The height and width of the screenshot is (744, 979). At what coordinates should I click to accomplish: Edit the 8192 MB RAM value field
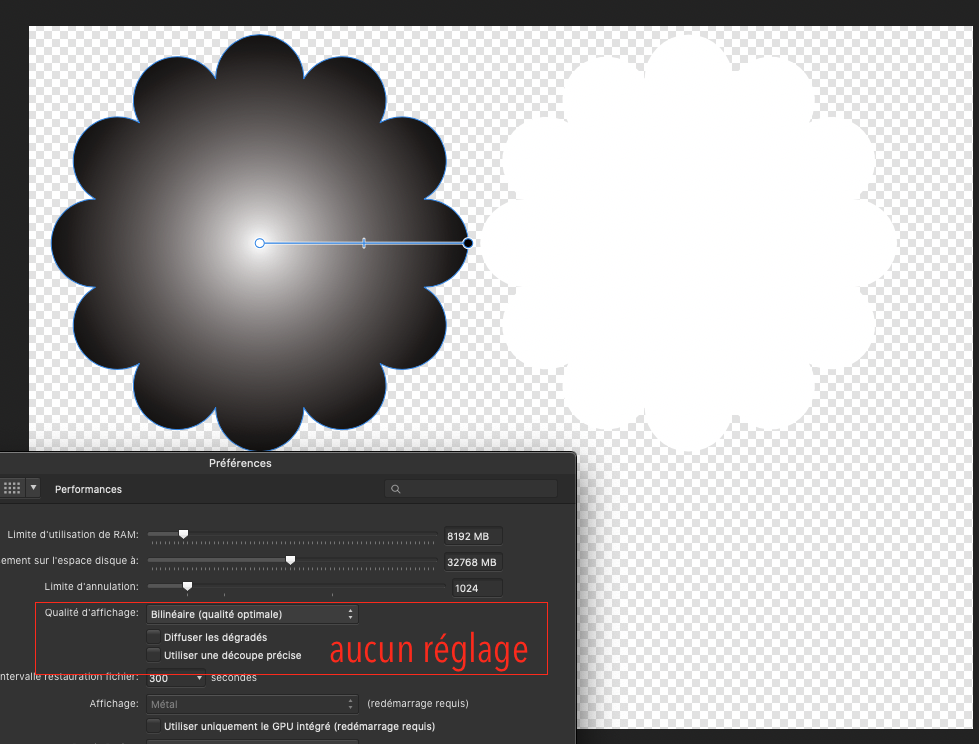[473, 536]
